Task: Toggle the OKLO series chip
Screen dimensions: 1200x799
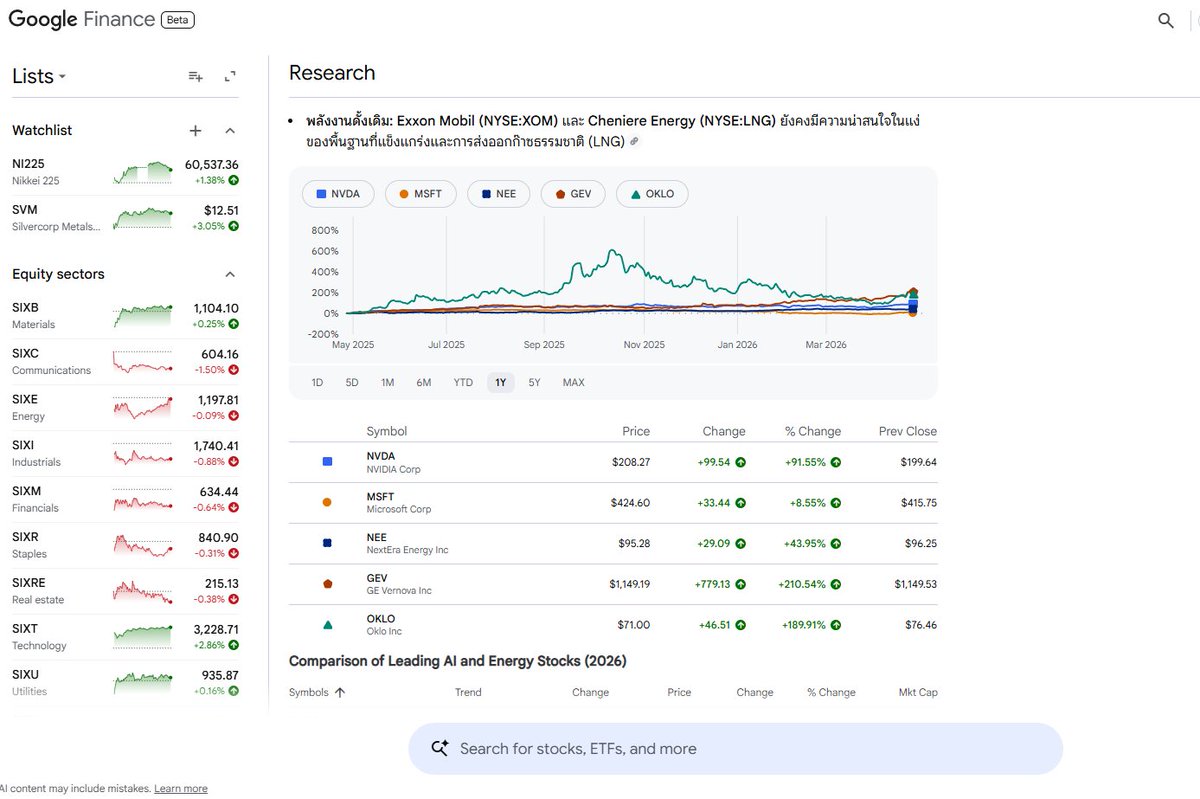Action: point(652,194)
